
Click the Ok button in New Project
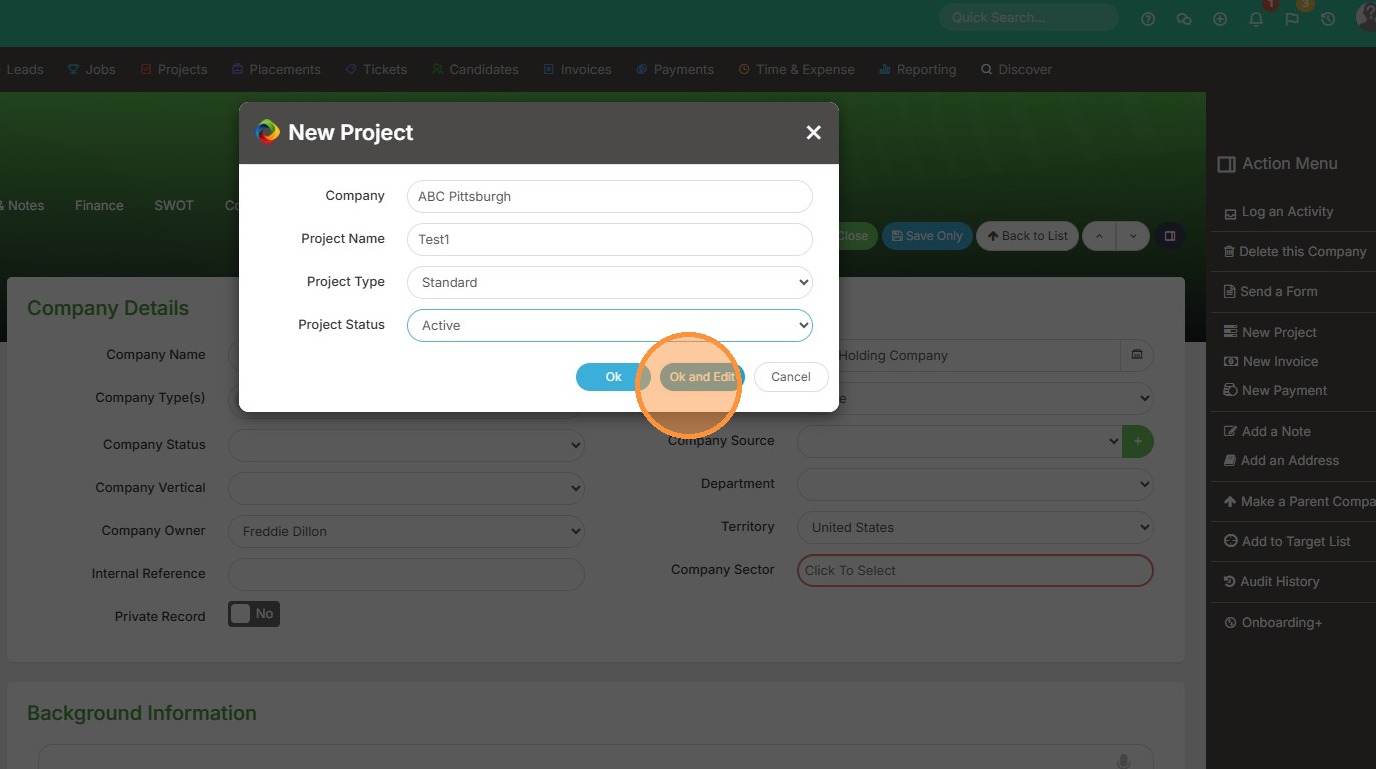[x=613, y=376]
